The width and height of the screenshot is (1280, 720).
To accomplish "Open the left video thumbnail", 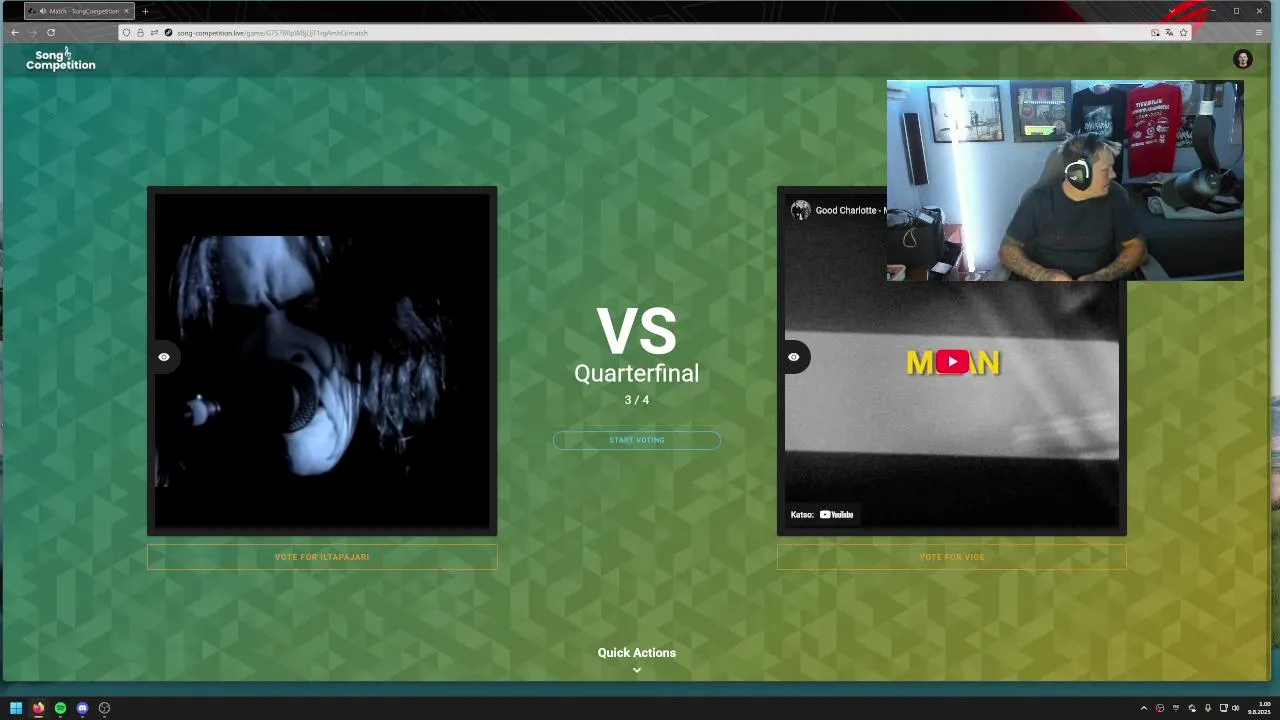I will click(x=322, y=361).
